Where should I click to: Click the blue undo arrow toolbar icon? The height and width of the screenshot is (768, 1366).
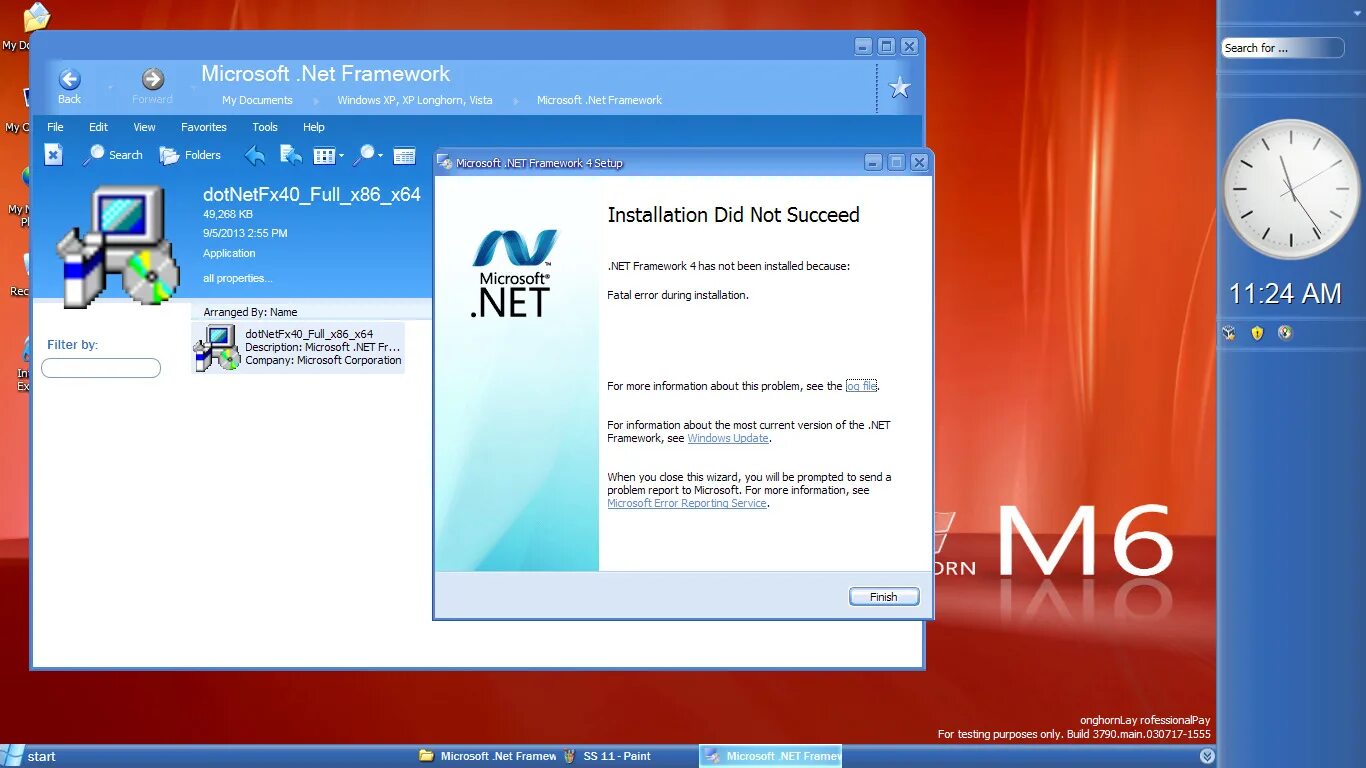pyautogui.click(x=256, y=155)
